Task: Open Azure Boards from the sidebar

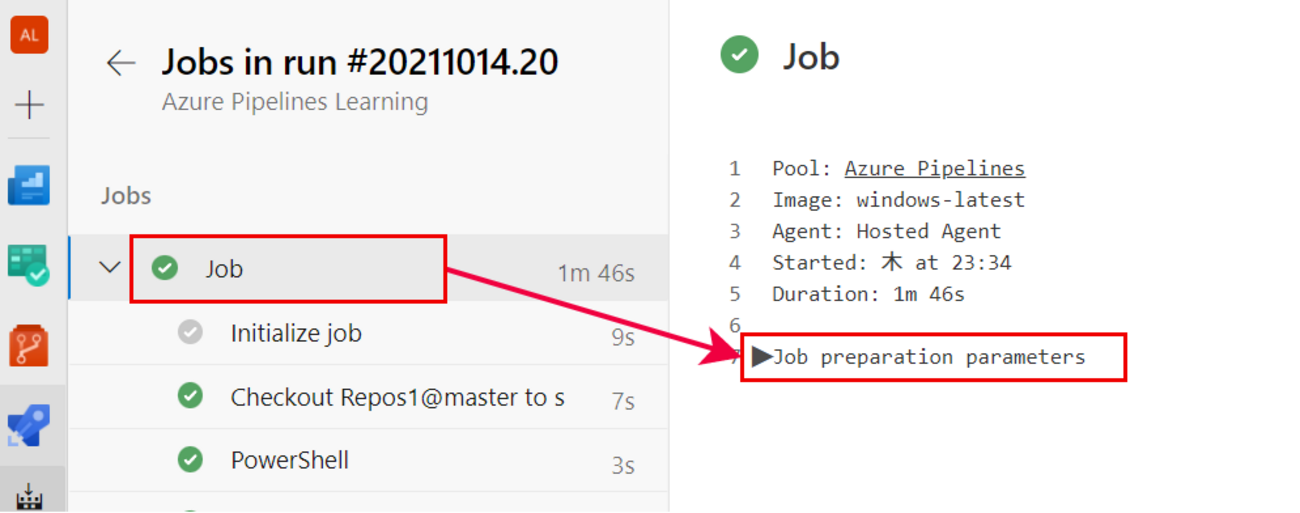Action: tap(29, 186)
